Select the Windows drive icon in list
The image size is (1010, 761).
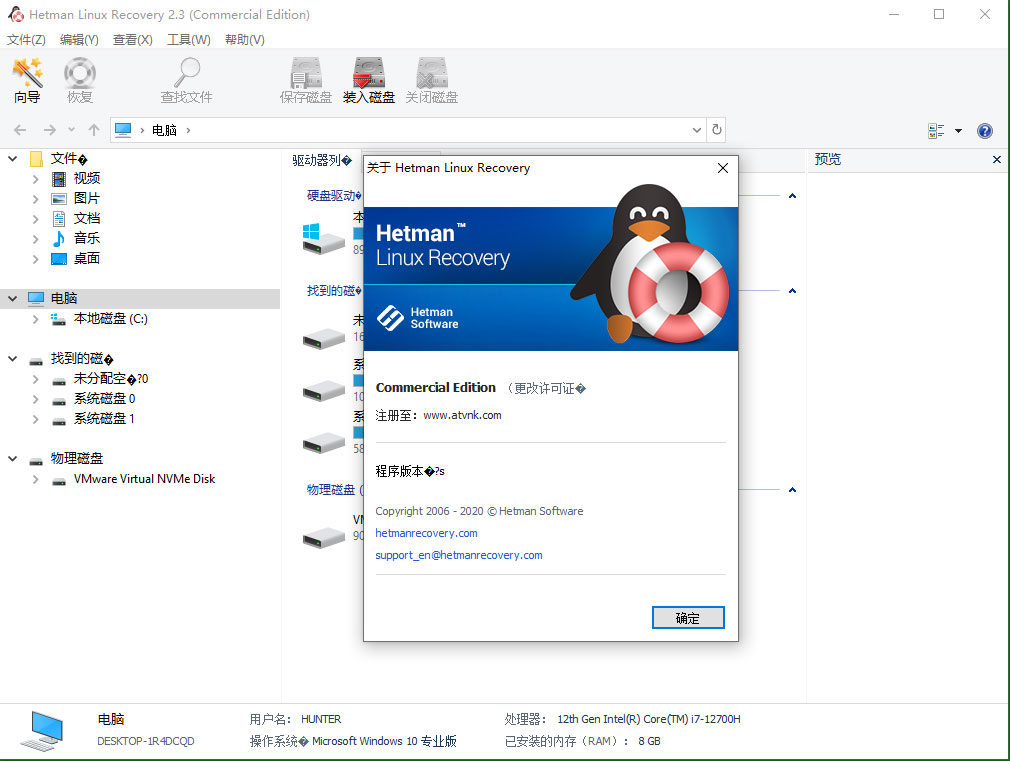323,238
